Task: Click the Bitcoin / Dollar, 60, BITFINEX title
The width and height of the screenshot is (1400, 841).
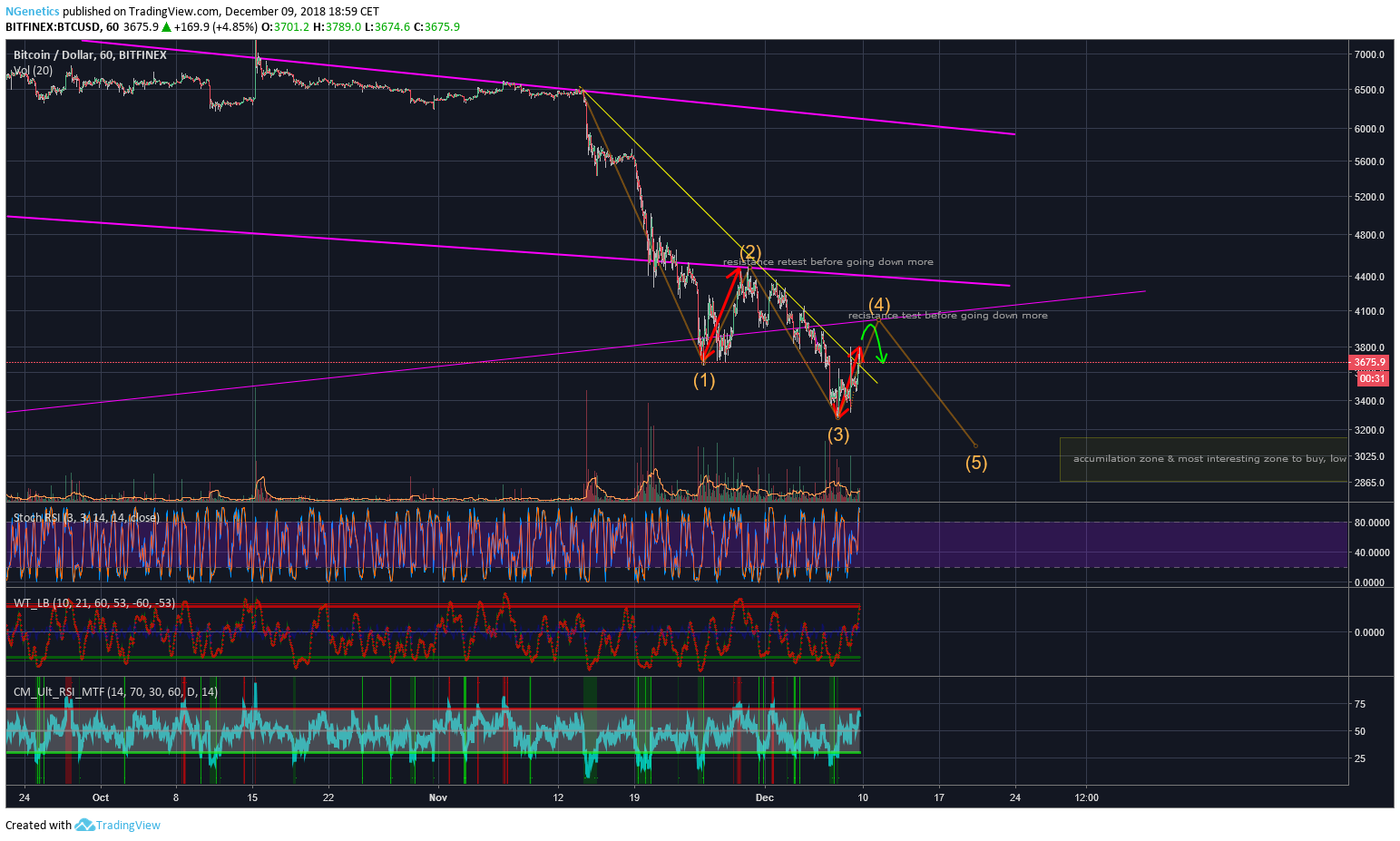Action: pos(90,55)
